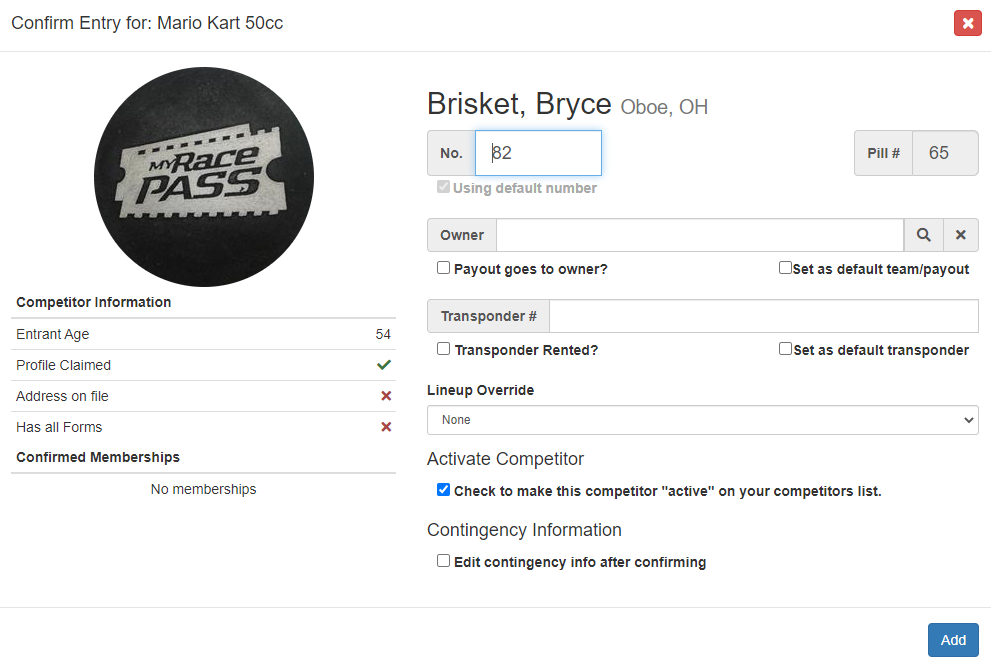
Task: Click the Pill # value box
Action: point(944,153)
